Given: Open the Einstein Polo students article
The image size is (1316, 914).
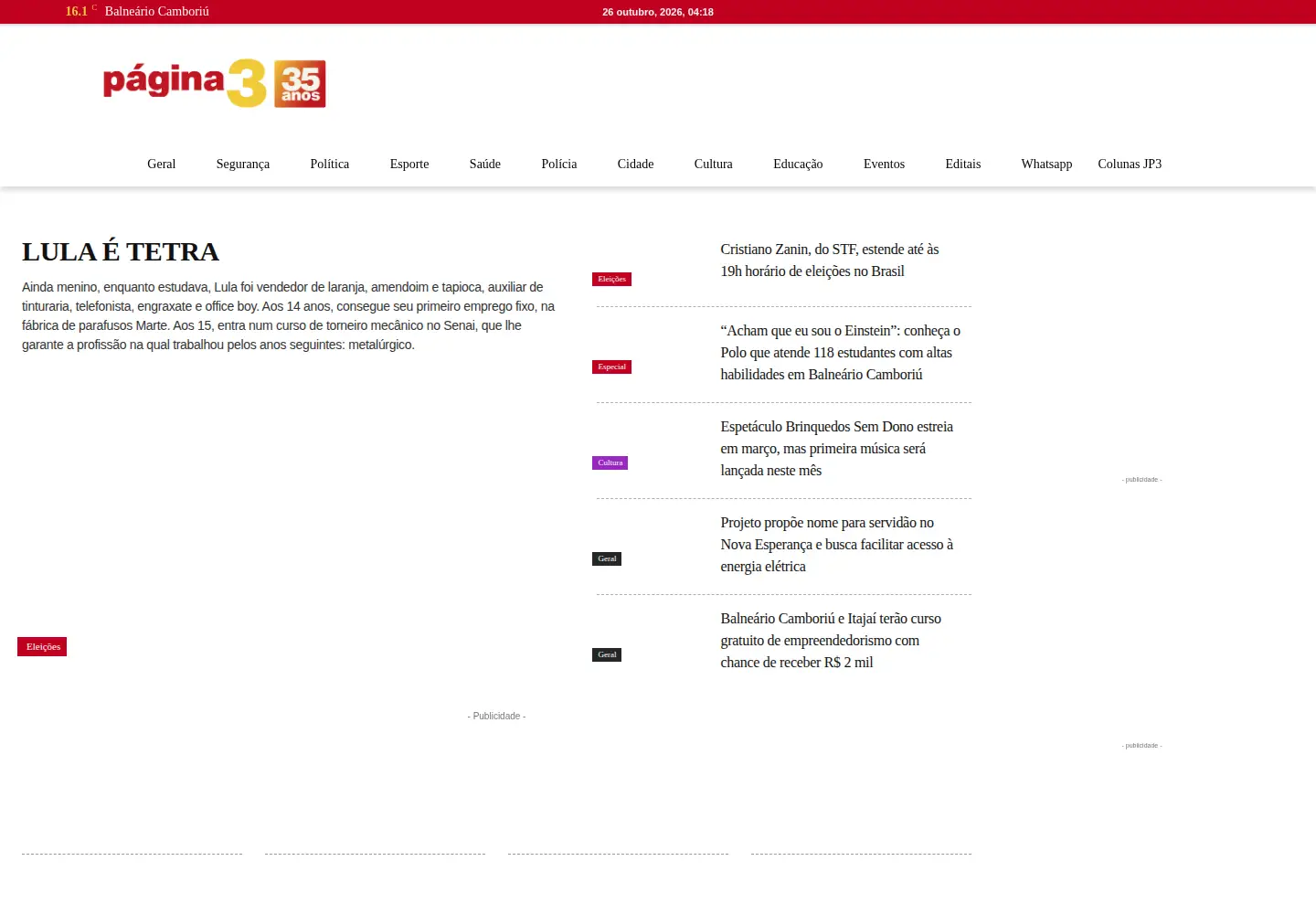Looking at the screenshot, I should 841,353.
